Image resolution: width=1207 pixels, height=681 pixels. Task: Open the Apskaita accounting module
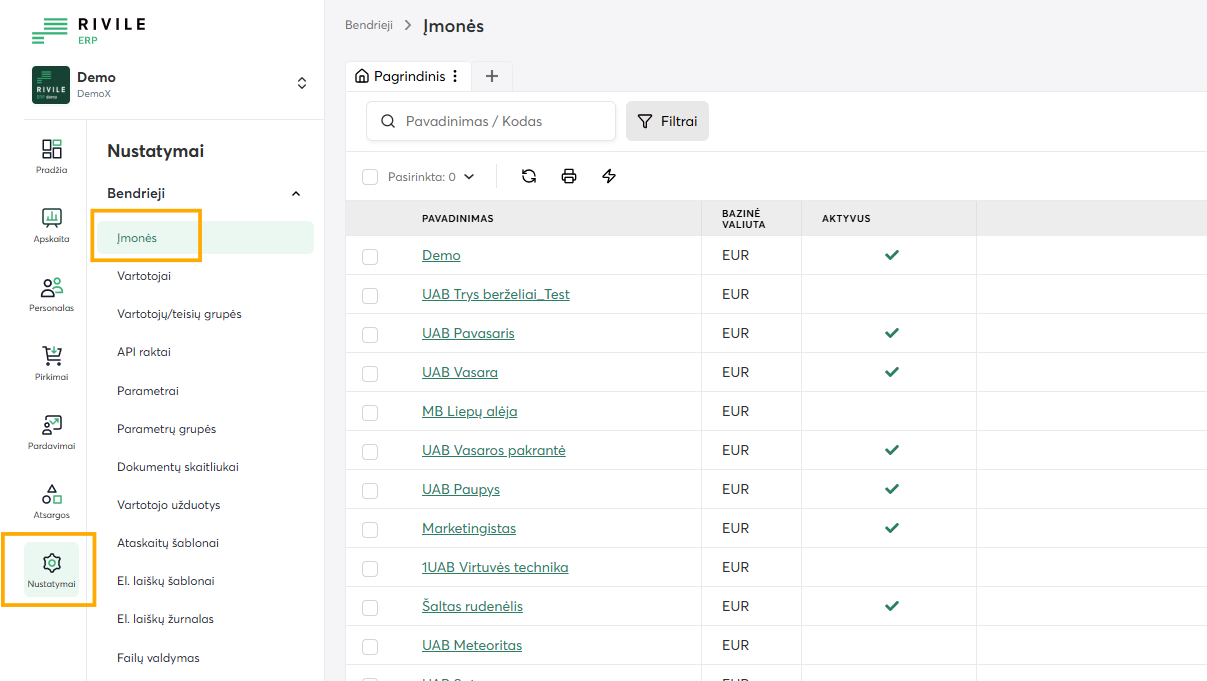coord(52,224)
